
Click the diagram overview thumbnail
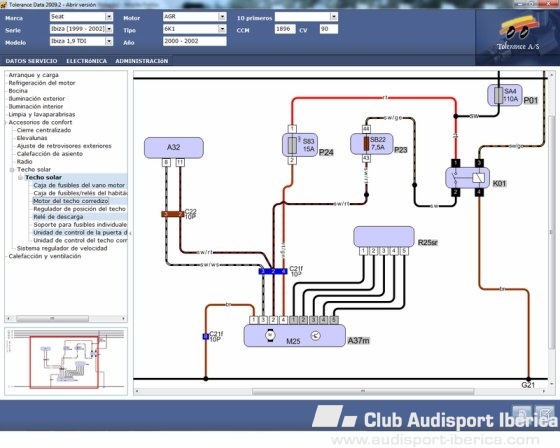point(66,361)
